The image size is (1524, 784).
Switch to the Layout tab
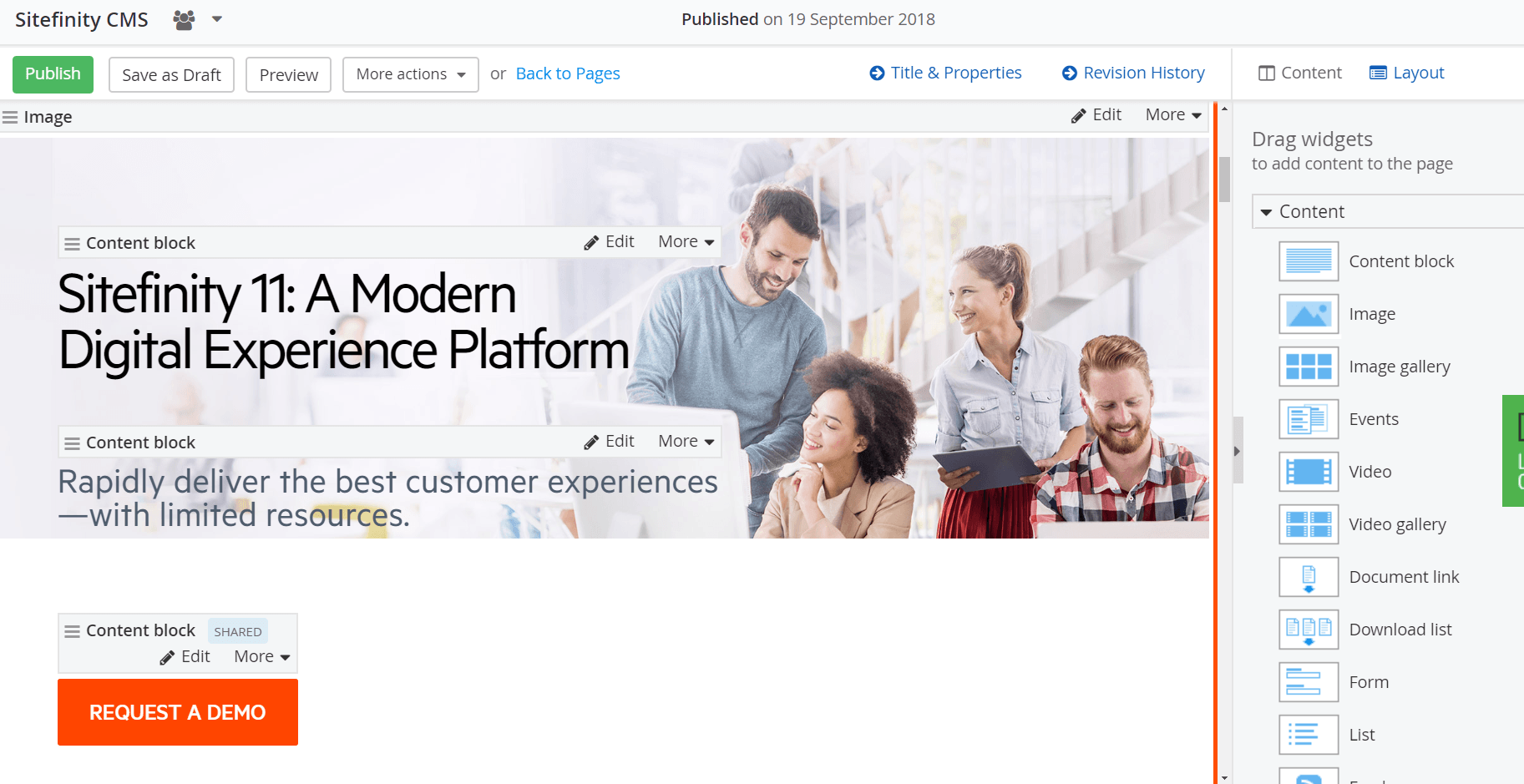(1407, 73)
